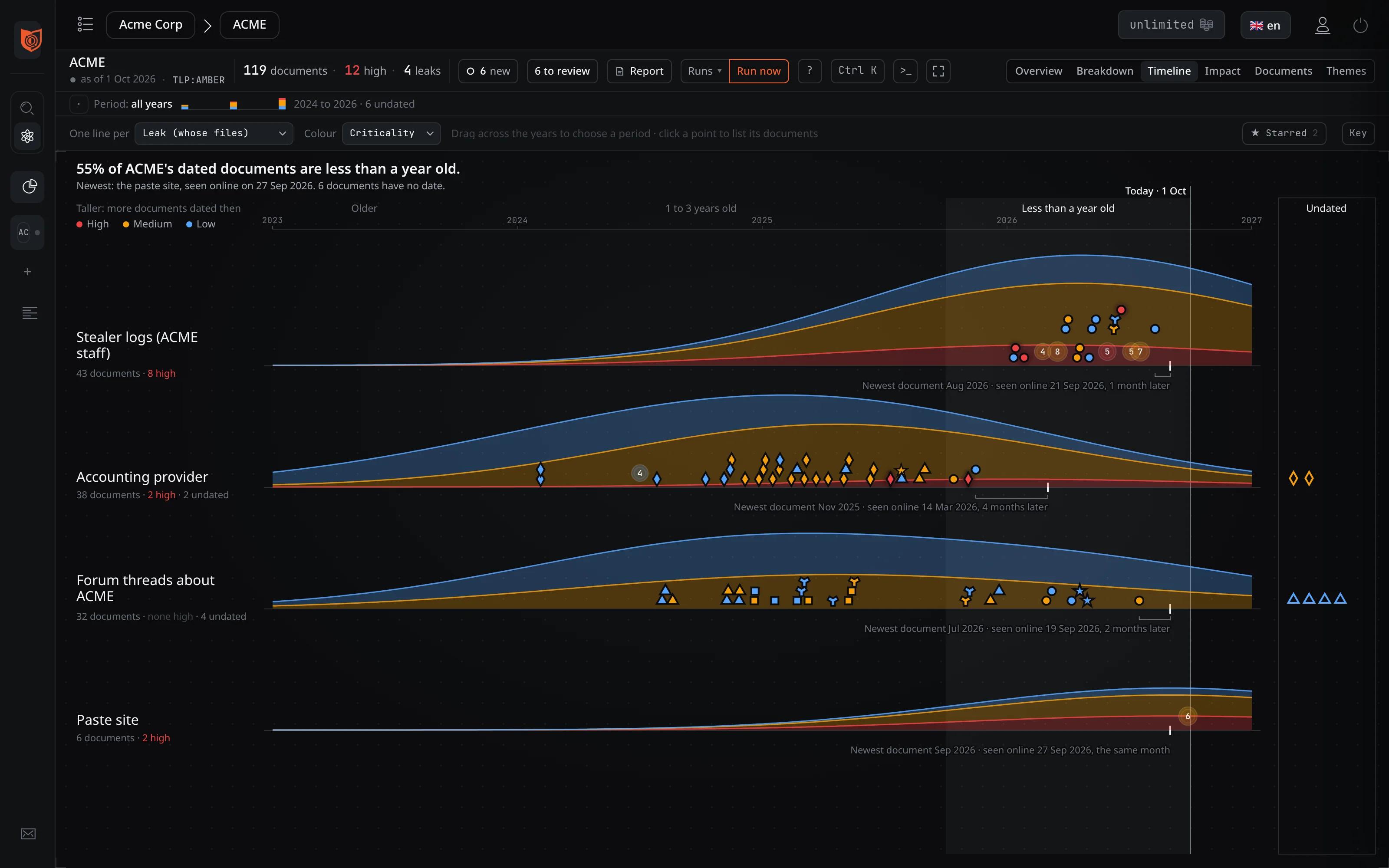Screen dimensions: 1389x868
Task: Click the cluster bubble labeled 6 in Paste site
Action: click(x=1188, y=716)
